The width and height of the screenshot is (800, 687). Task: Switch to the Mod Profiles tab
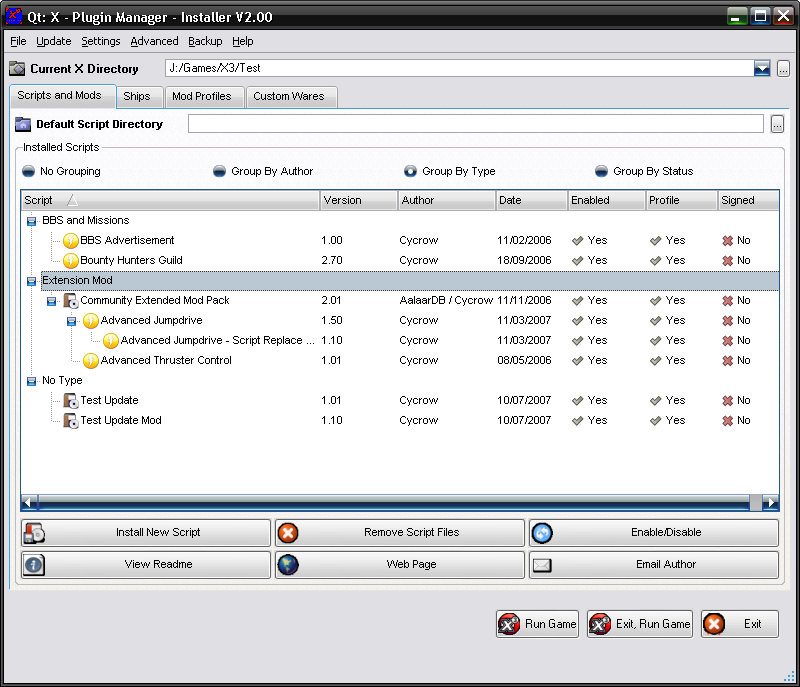[x=201, y=96]
